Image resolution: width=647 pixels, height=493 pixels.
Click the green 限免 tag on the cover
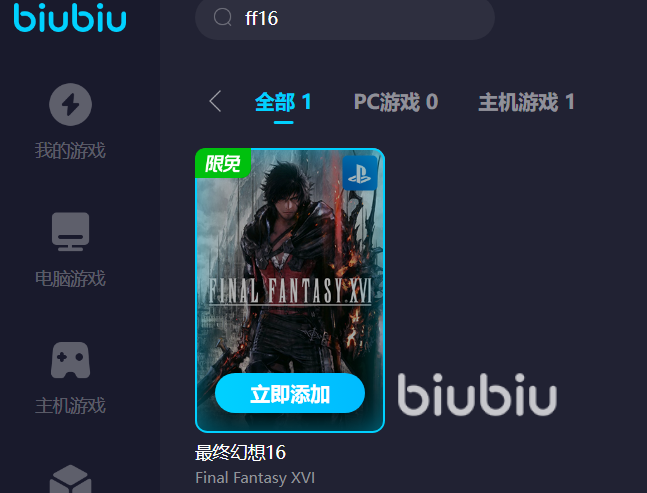pyautogui.click(x=223, y=163)
